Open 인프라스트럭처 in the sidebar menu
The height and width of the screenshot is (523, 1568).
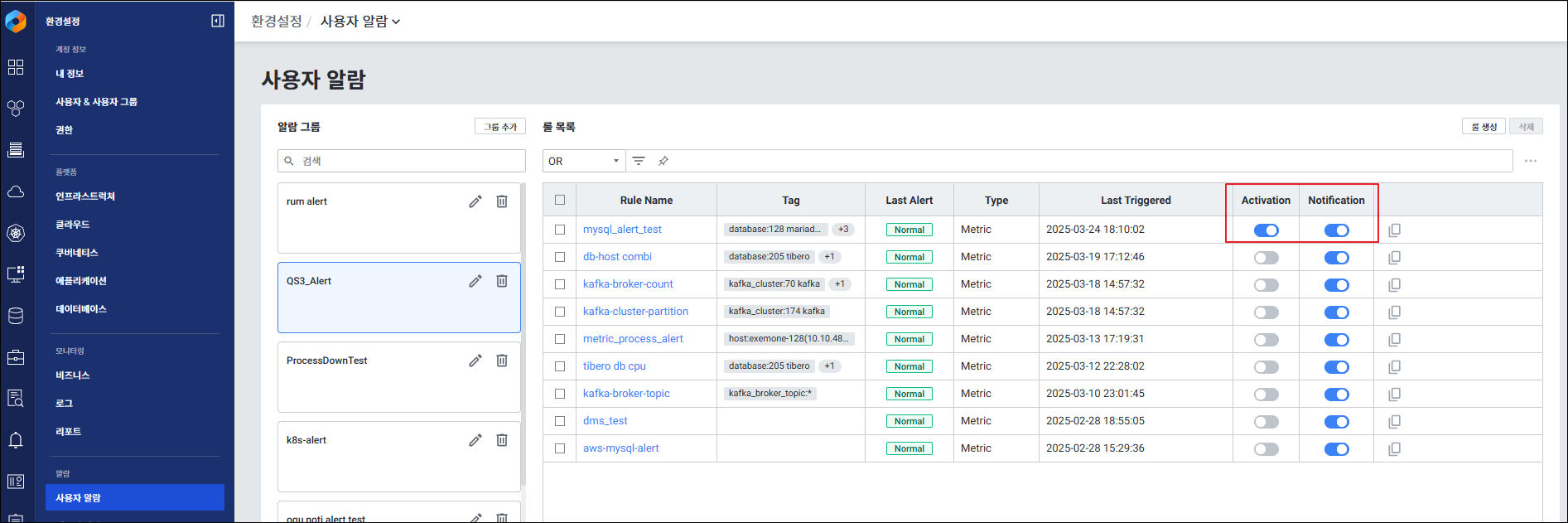pos(85,196)
